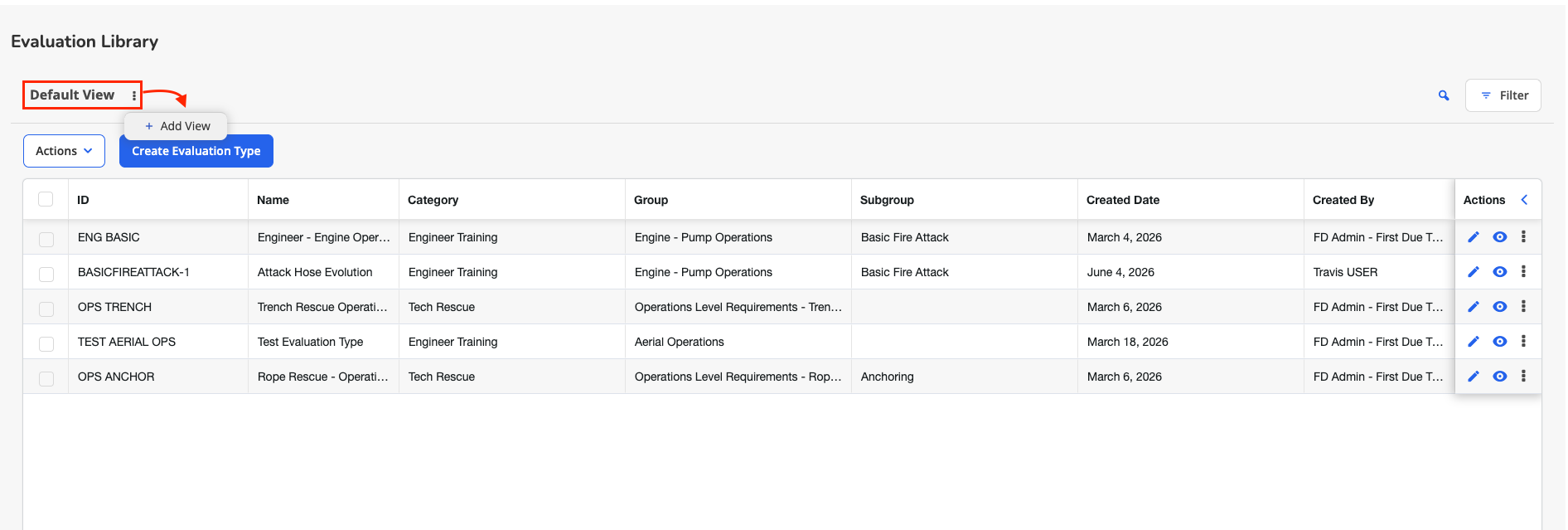Edit OPS TRENCH using the pencil icon
This screenshot has height=530, width=1568.
tap(1474, 307)
